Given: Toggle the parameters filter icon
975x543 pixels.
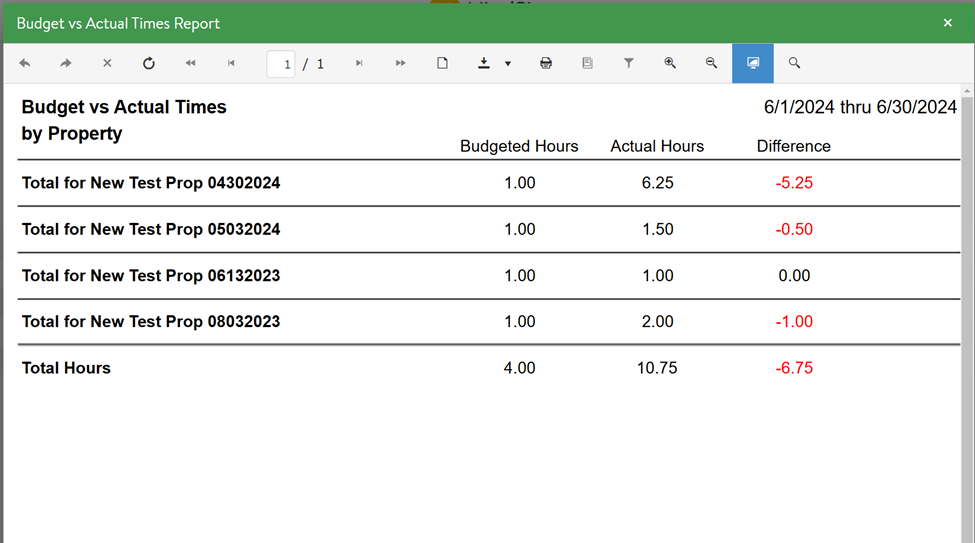Looking at the screenshot, I should click(629, 63).
